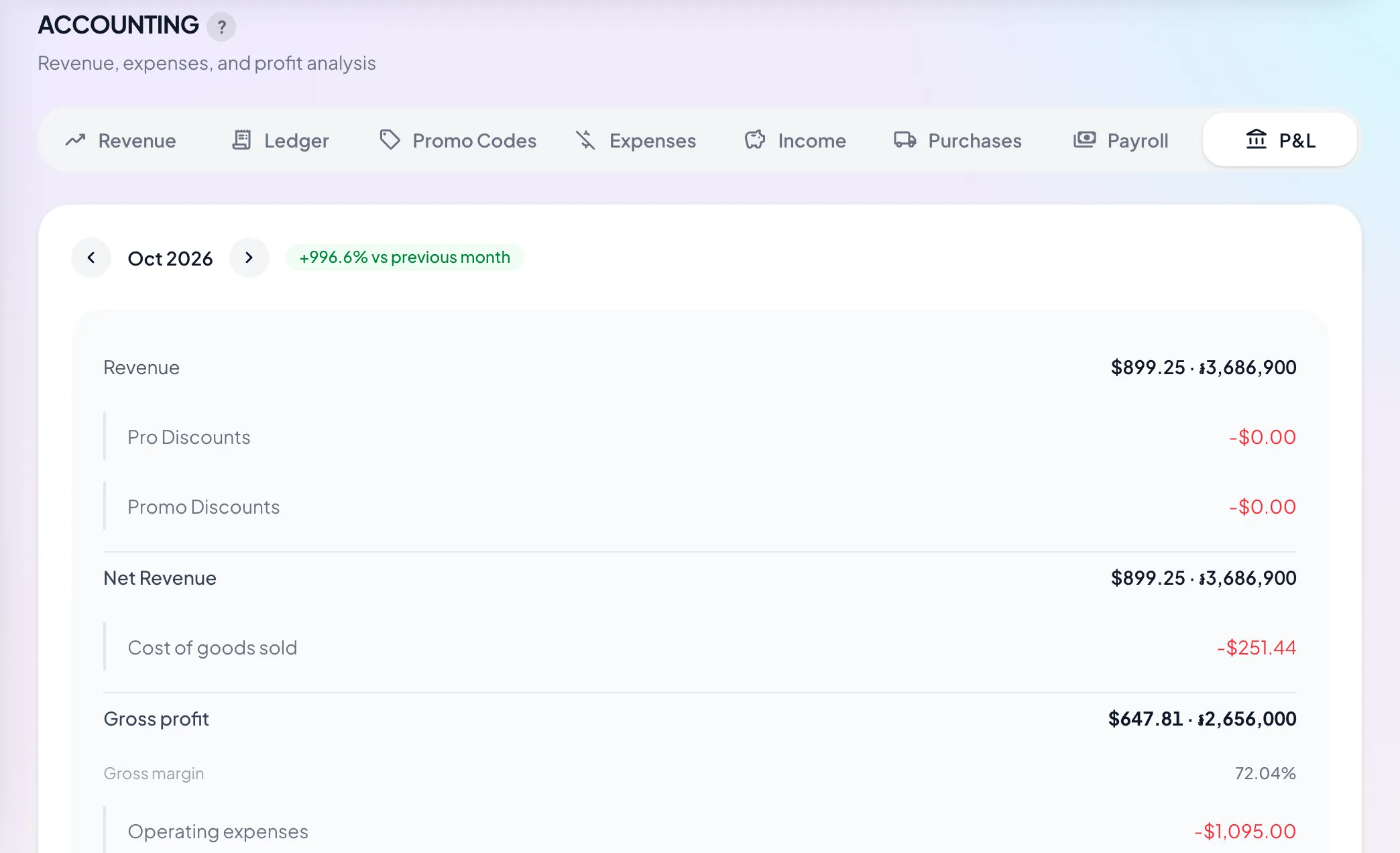Image resolution: width=1400 pixels, height=853 pixels.
Task: Select the P&L tab label
Action: [1297, 141]
